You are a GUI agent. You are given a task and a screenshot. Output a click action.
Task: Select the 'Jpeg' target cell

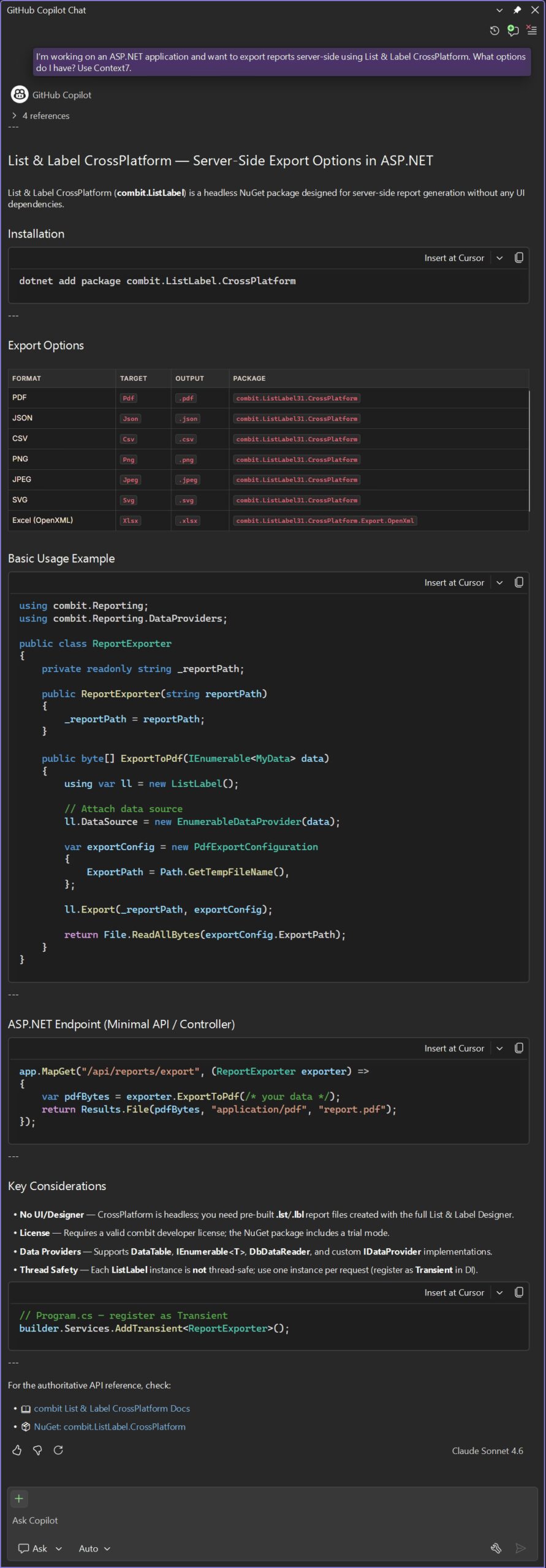click(131, 480)
